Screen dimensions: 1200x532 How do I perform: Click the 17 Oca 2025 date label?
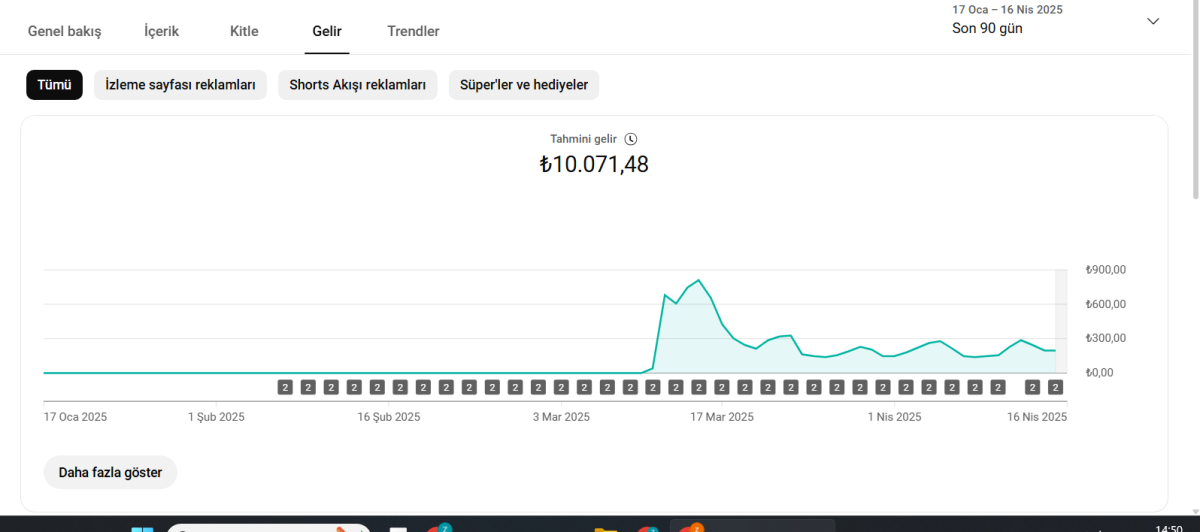(x=75, y=417)
